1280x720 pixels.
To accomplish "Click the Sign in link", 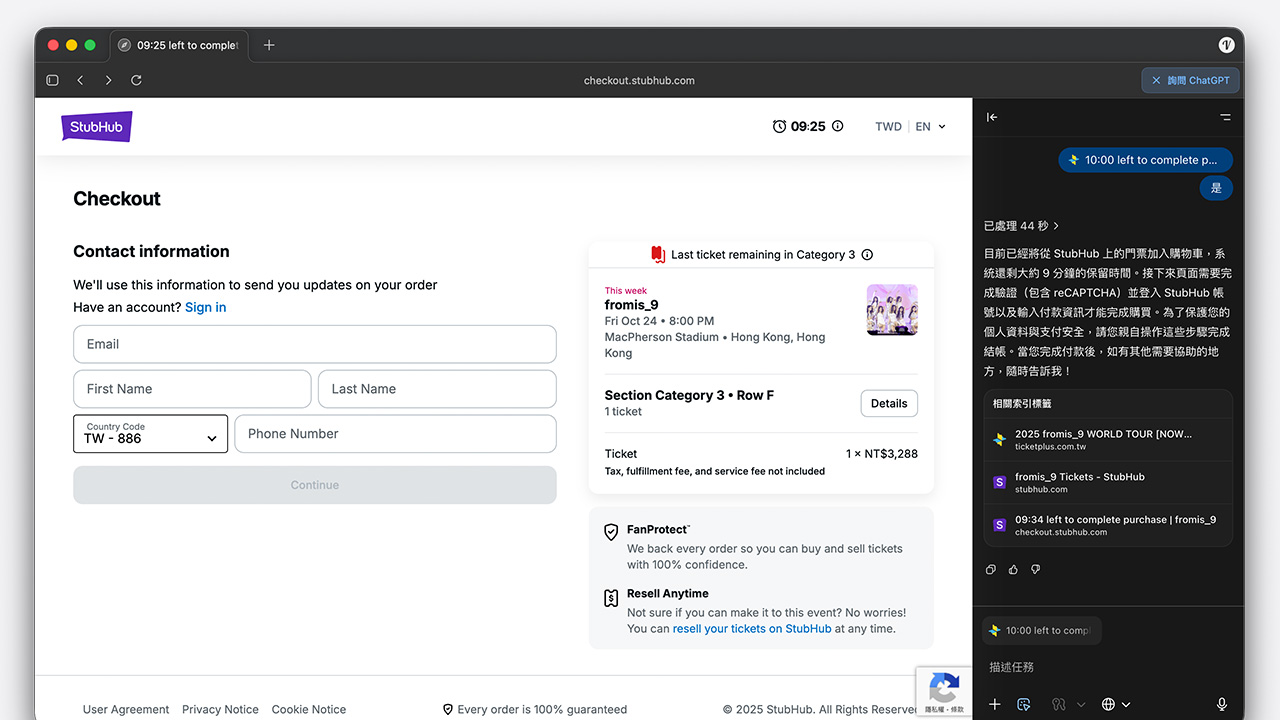I will pyautogui.click(x=206, y=307).
